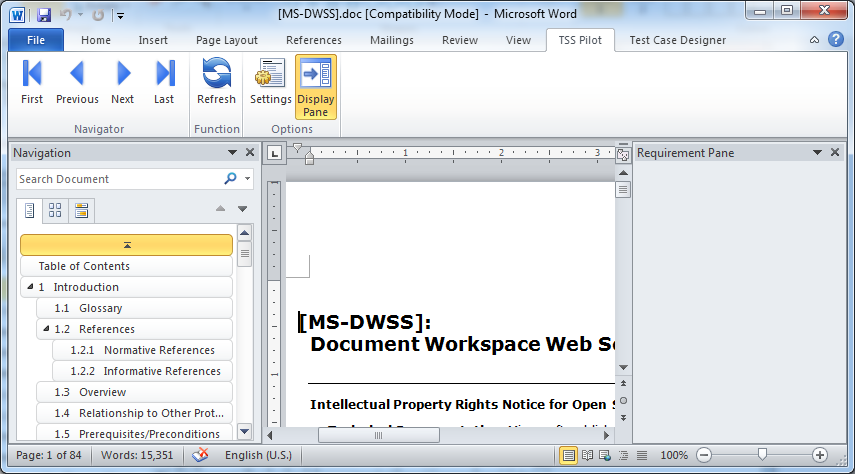The image size is (855, 475).
Task: Go to next heading arrow
Action: pos(243,209)
